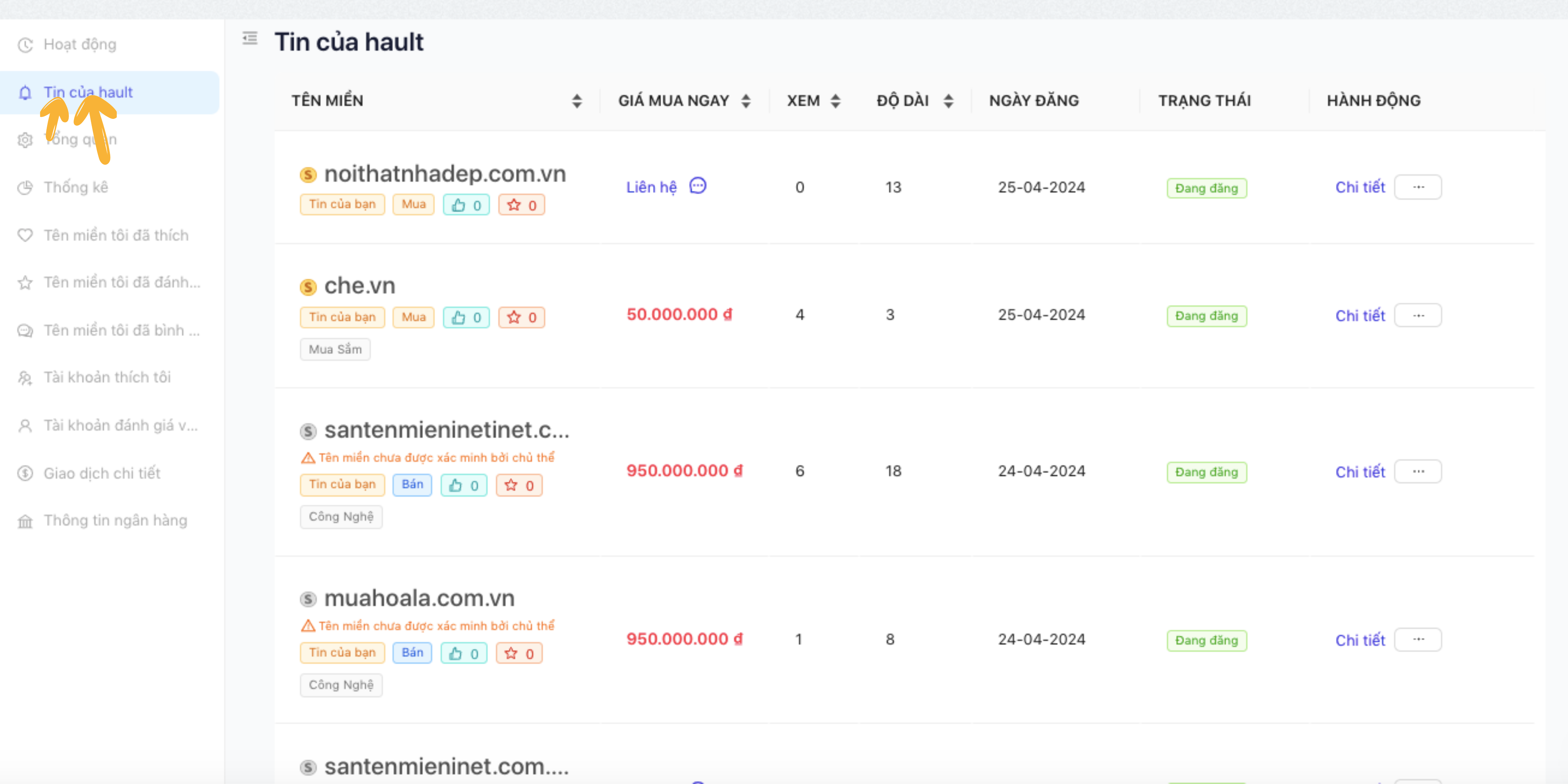
Task: Like santenmieninetinet with the thumbs-up badge
Action: (x=464, y=485)
